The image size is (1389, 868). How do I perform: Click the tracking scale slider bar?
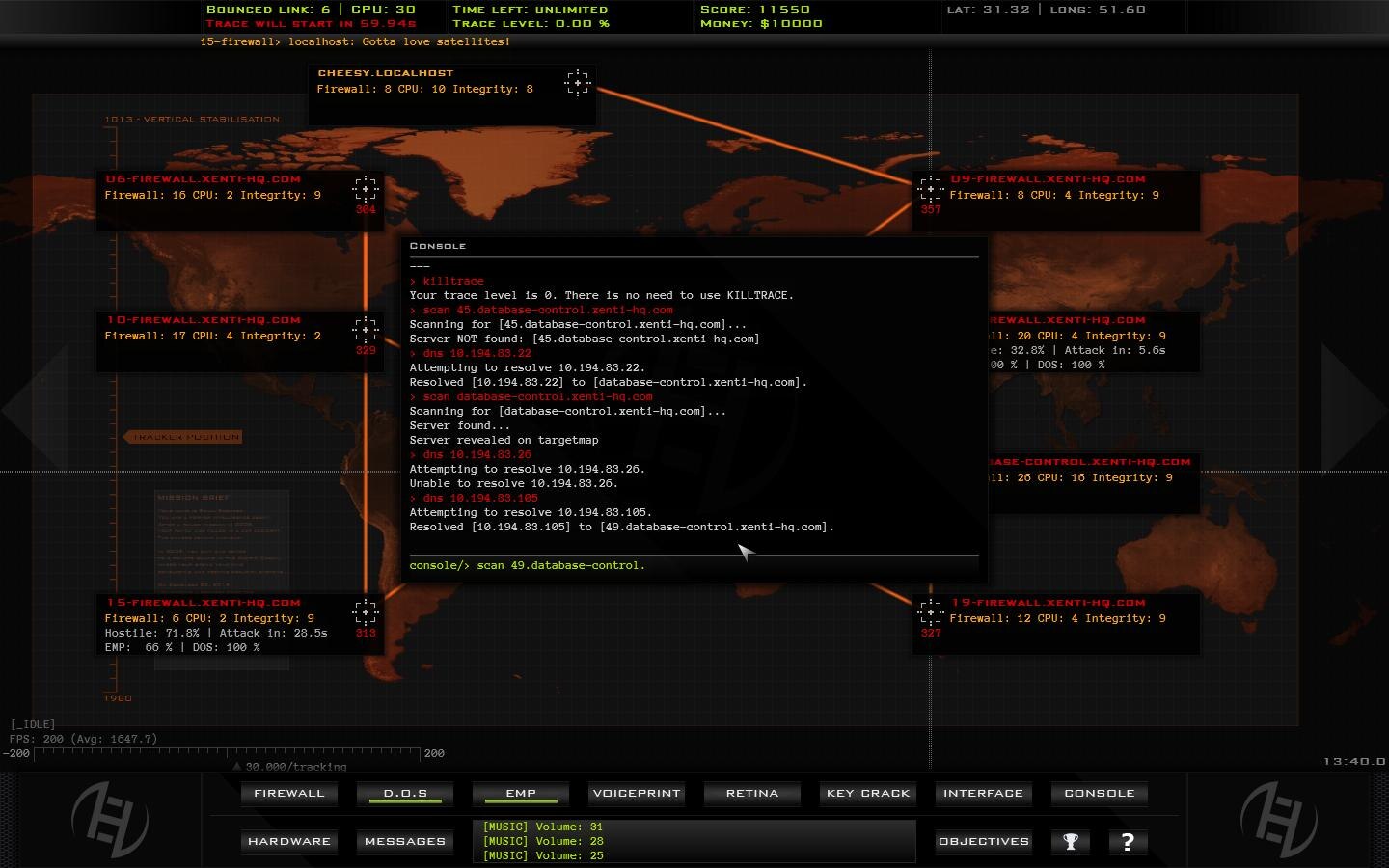coord(227,753)
